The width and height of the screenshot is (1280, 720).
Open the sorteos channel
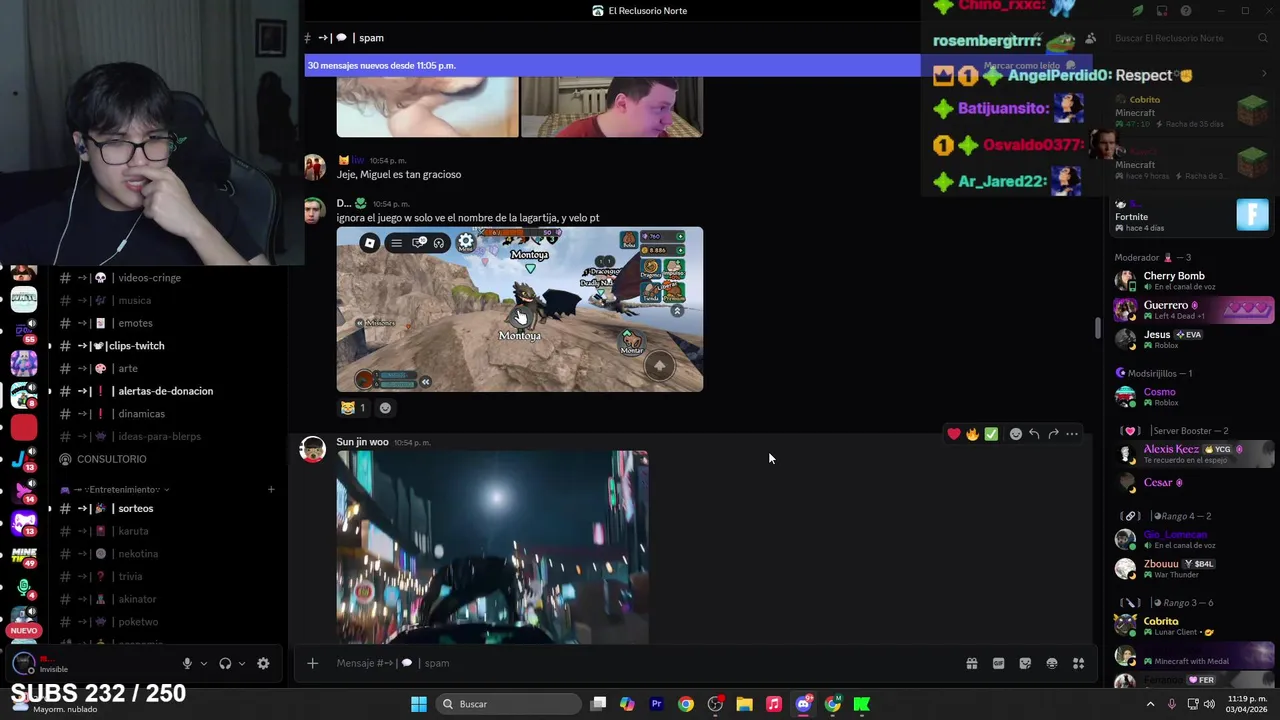(135, 509)
